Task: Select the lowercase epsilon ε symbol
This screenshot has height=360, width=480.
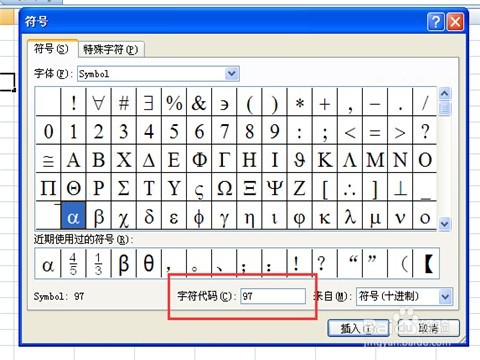Action: tap(174, 215)
